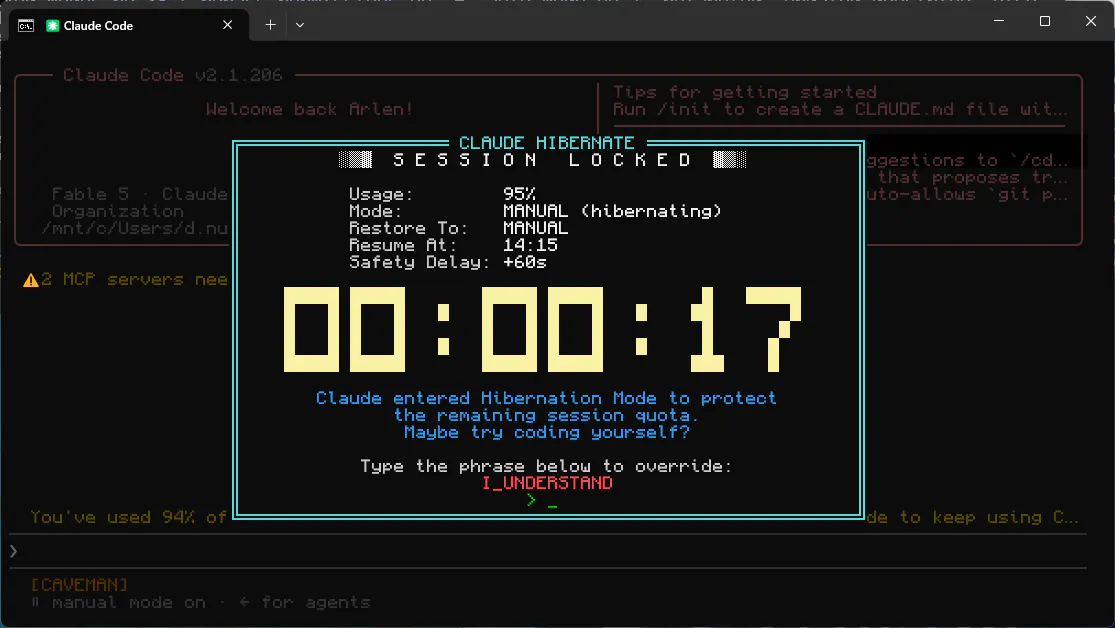This screenshot has height=628, width=1115.
Task: Click the 'manual mode on' status text
Action: tap(129, 602)
